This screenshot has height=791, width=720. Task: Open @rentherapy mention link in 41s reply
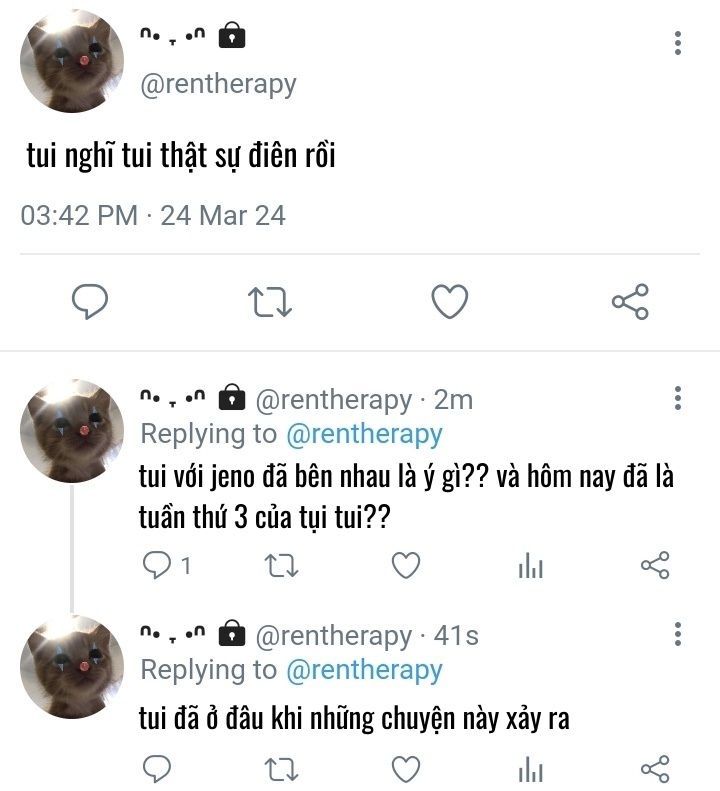[x=364, y=670]
